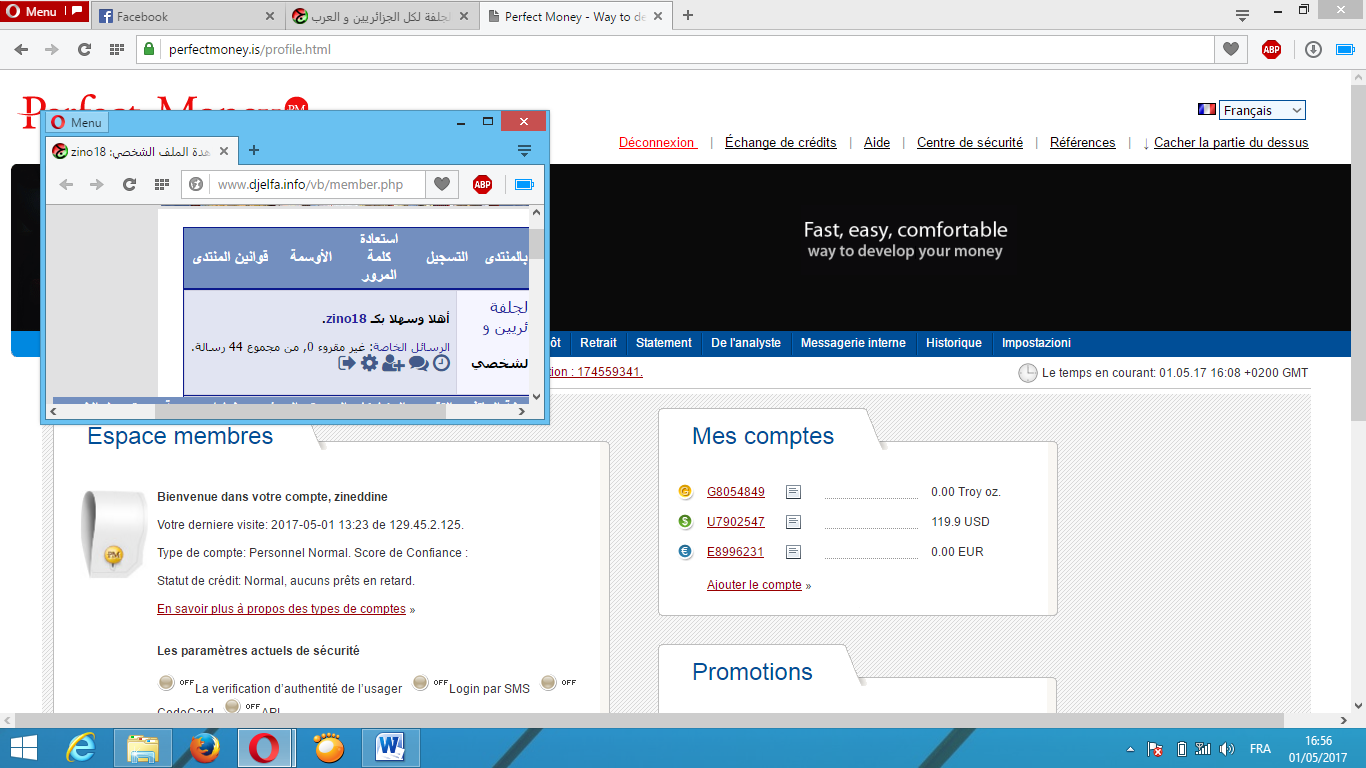Click the EUR account euro icon

[x=685, y=551]
